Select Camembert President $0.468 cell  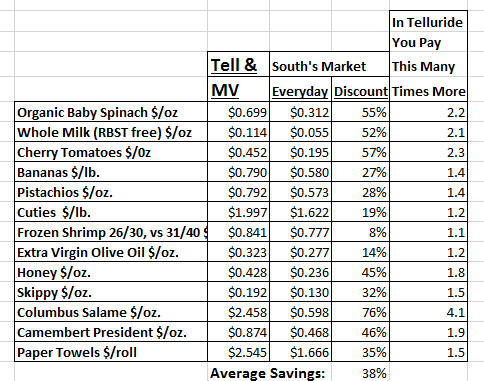point(300,332)
